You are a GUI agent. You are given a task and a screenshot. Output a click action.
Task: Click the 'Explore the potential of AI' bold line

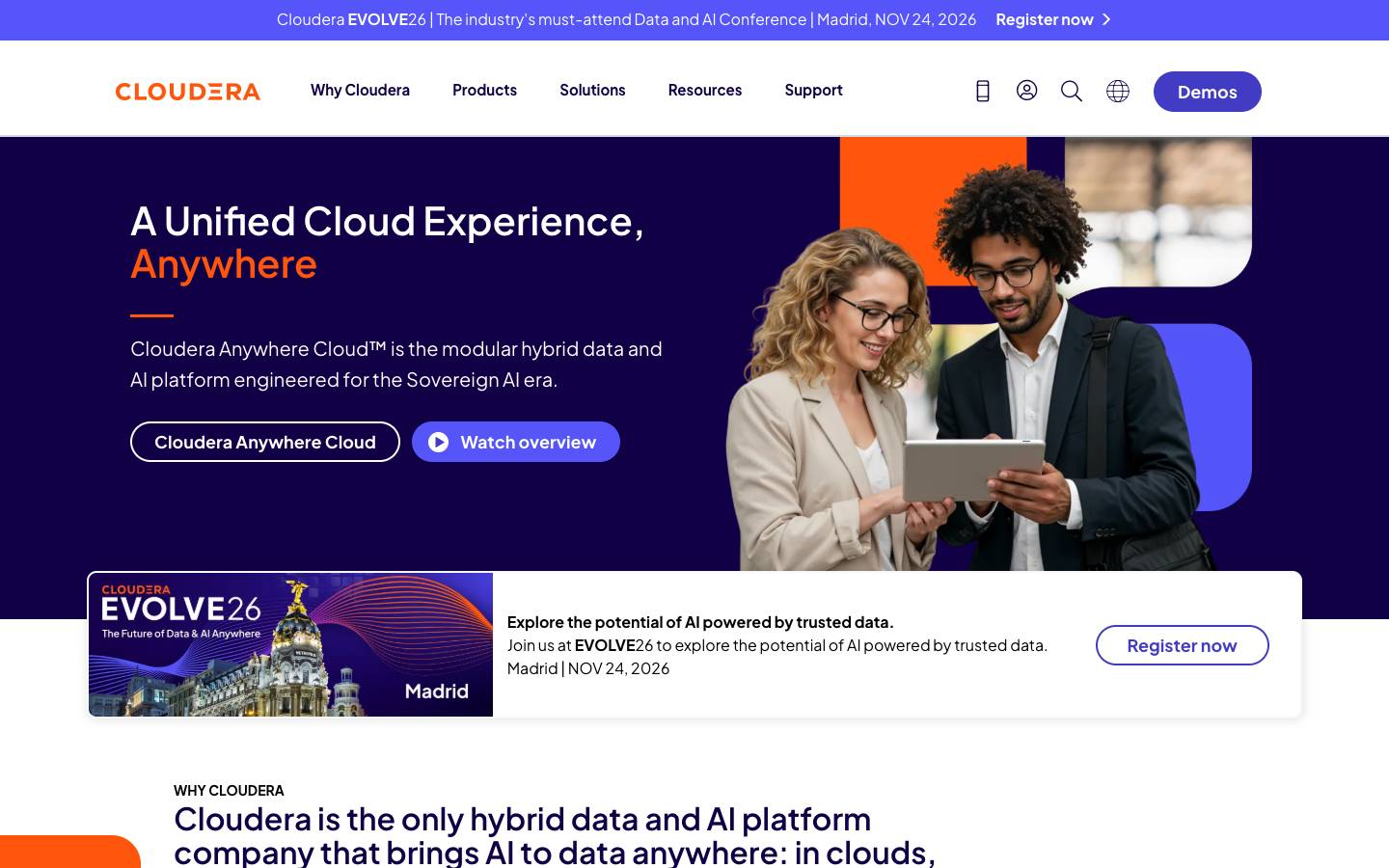[x=700, y=622]
